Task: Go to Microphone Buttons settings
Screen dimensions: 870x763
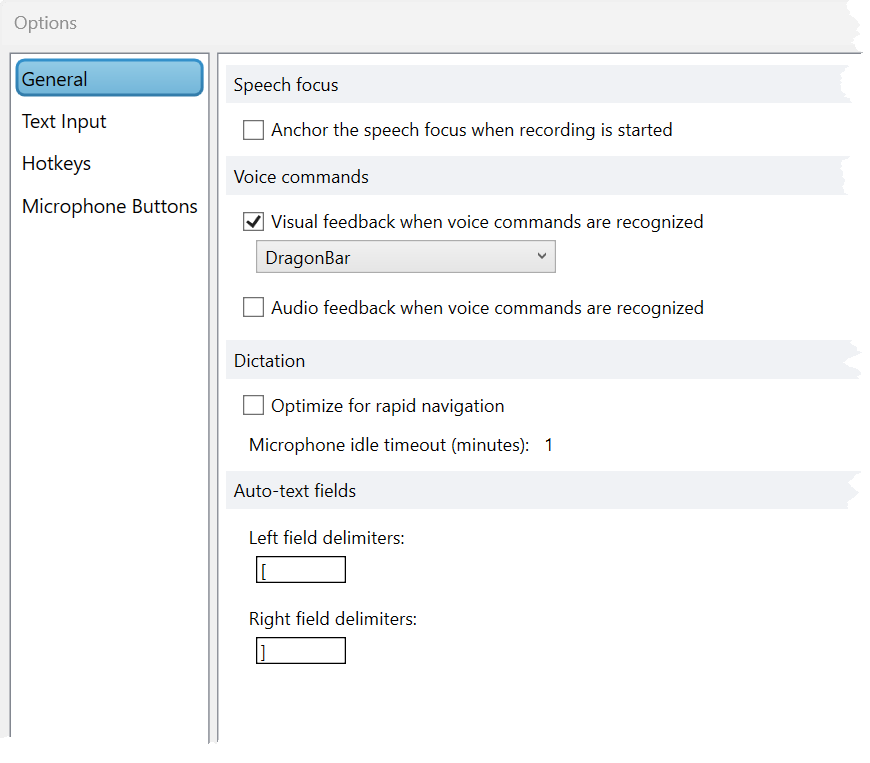Action: click(x=110, y=207)
